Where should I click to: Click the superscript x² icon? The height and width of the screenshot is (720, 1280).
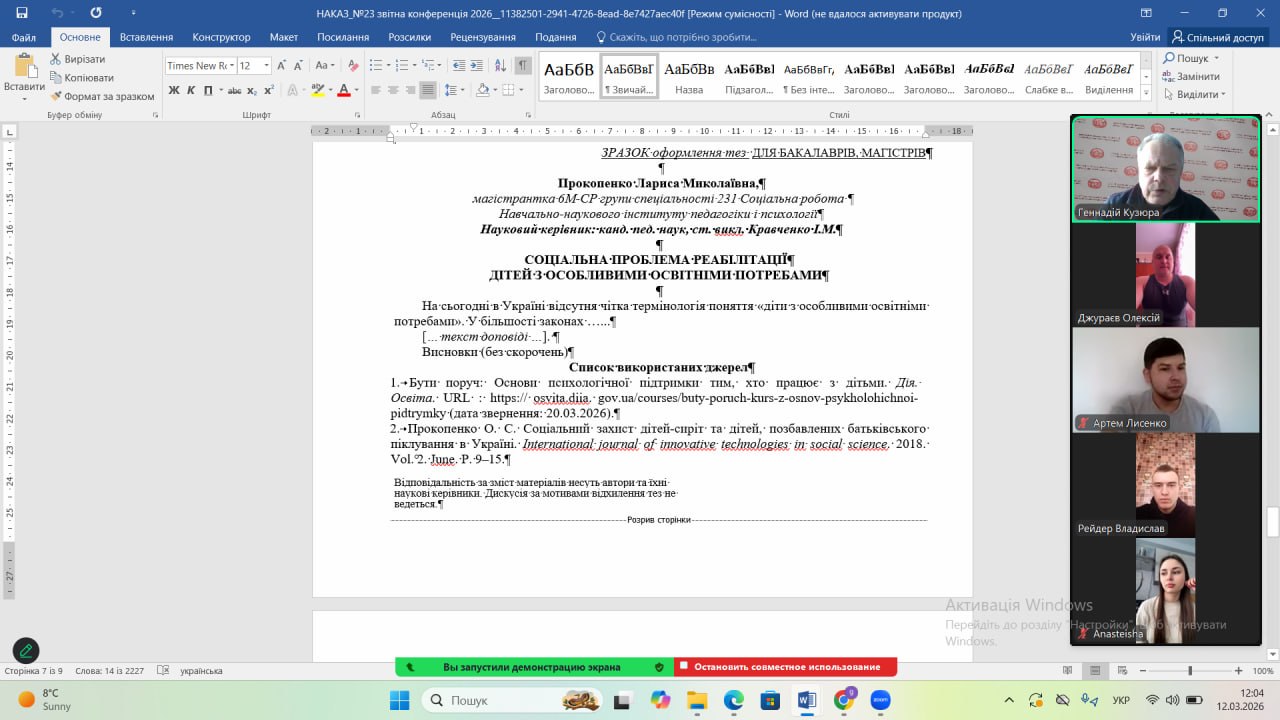269,90
